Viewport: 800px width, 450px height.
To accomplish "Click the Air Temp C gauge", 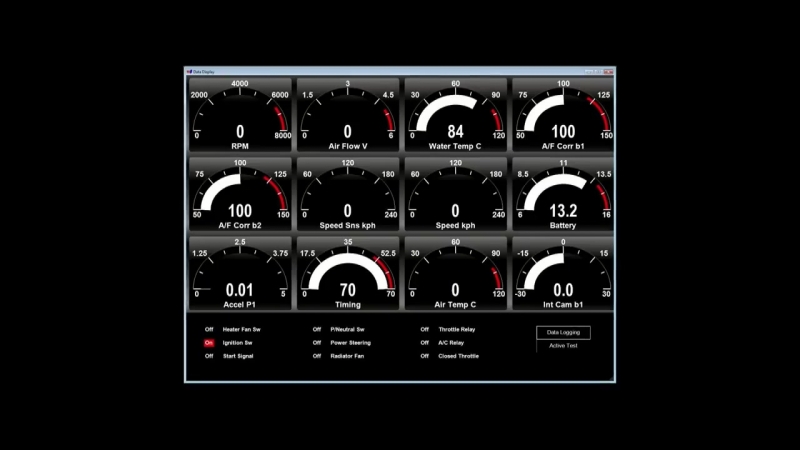I will [455, 272].
